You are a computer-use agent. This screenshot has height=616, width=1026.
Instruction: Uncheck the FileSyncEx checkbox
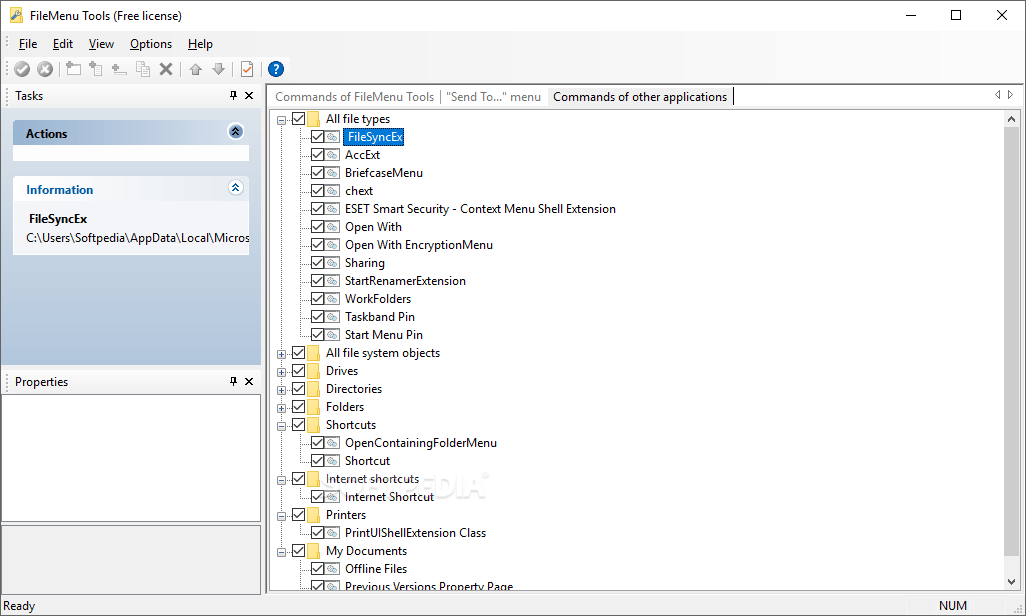[315, 136]
